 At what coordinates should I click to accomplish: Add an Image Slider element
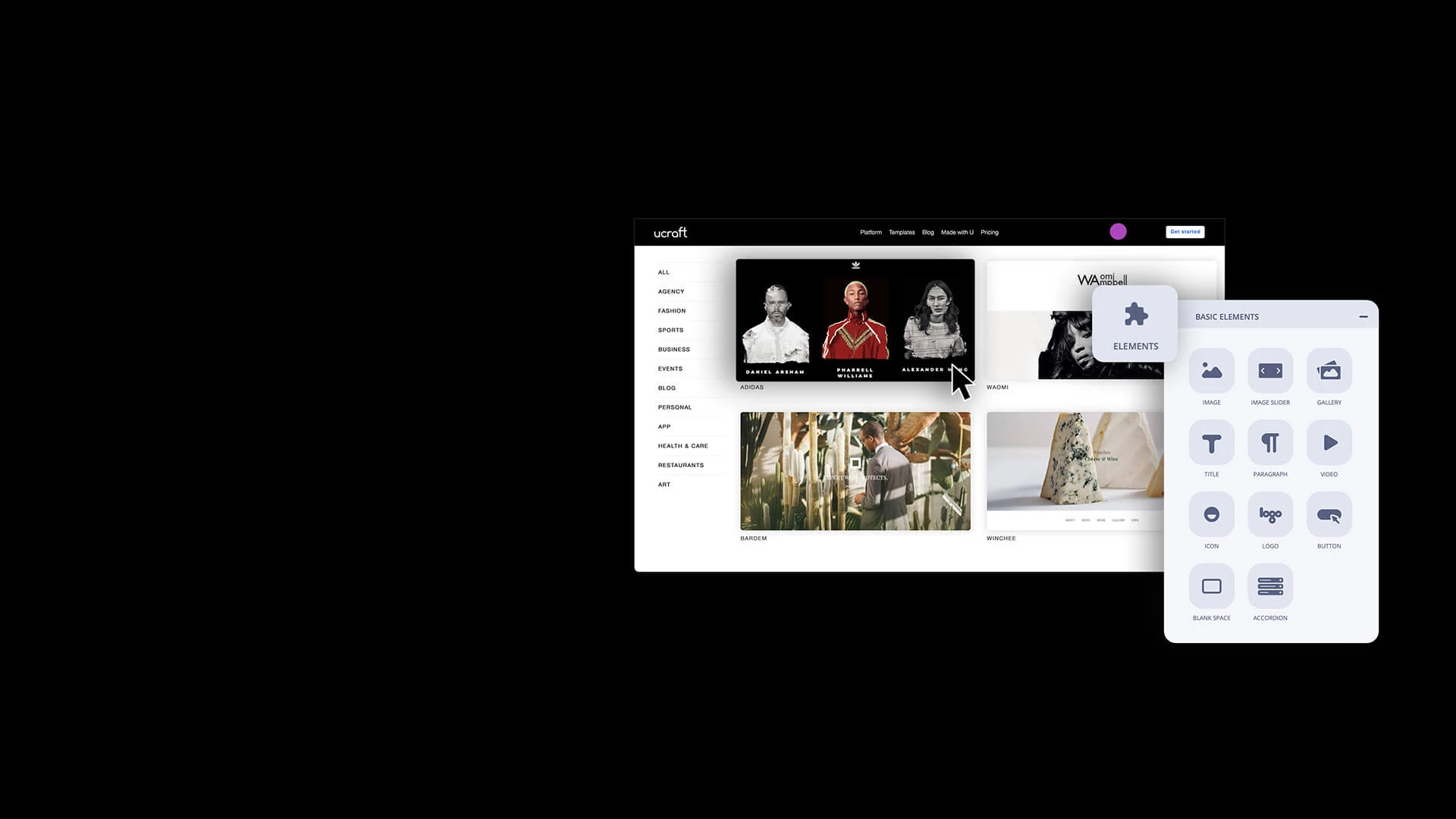coord(1270,371)
